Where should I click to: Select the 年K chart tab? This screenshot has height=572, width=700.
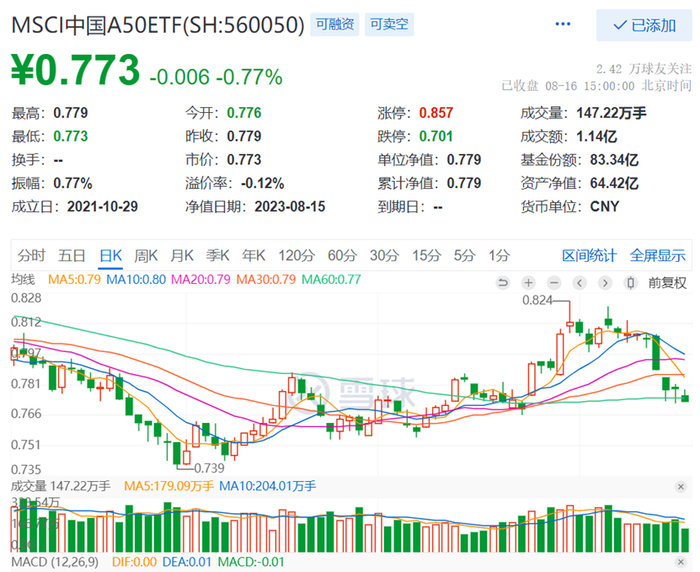click(x=254, y=255)
